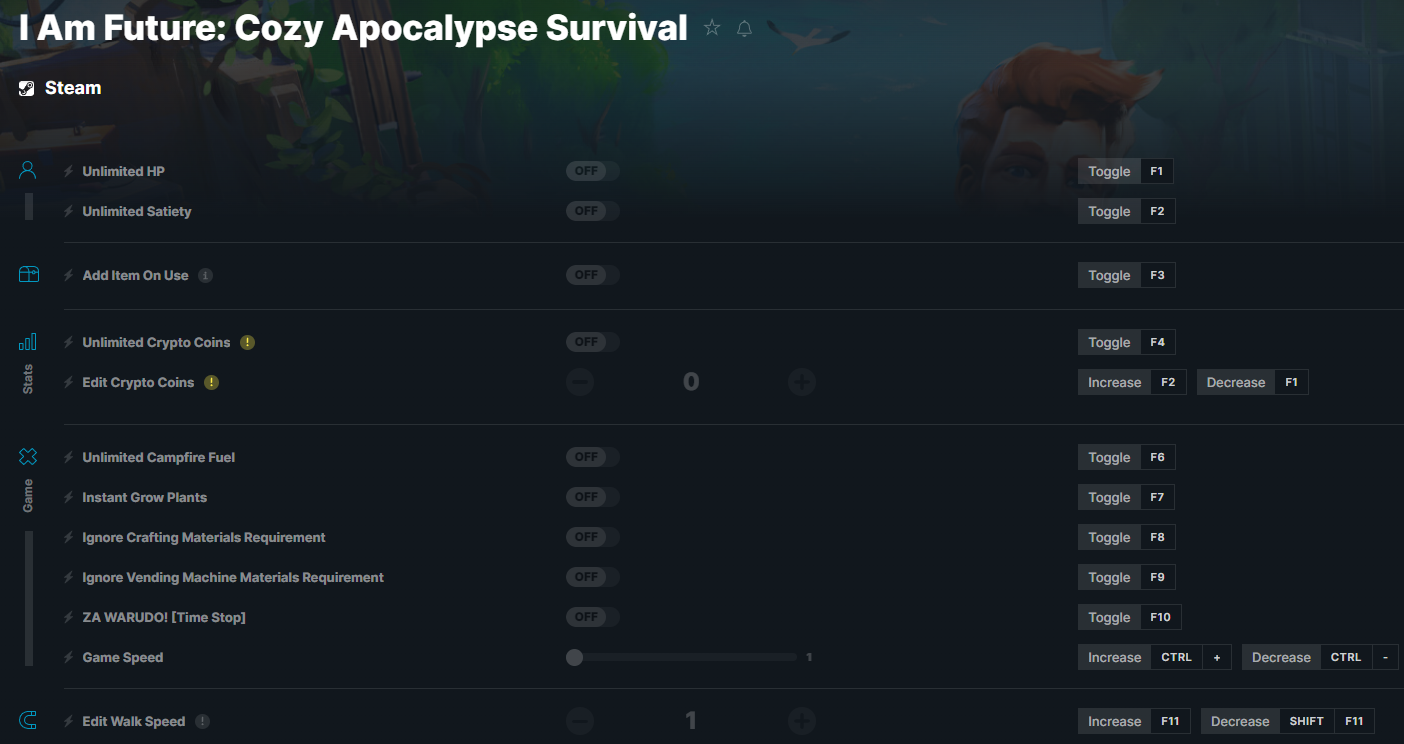Click the favorite star icon beside title
Screen dimensions: 1404x744
(712, 28)
